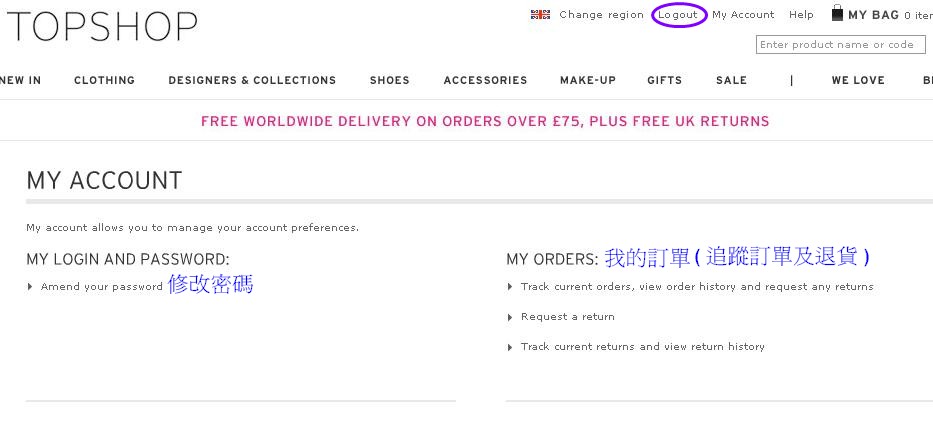Click arrow beside Request a return
Image resolution: width=933 pixels, height=428 pixels.
point(510,317)
